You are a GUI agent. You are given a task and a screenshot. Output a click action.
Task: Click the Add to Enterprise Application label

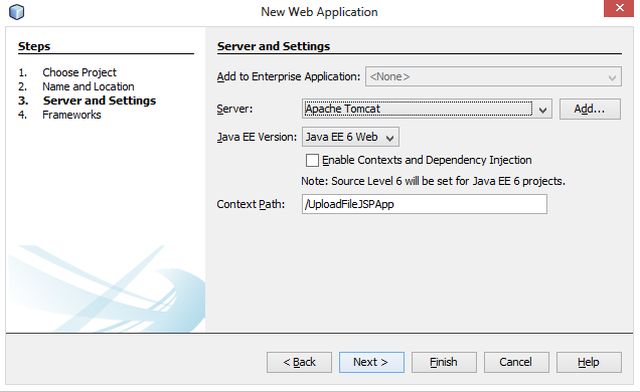click(289, 77)
